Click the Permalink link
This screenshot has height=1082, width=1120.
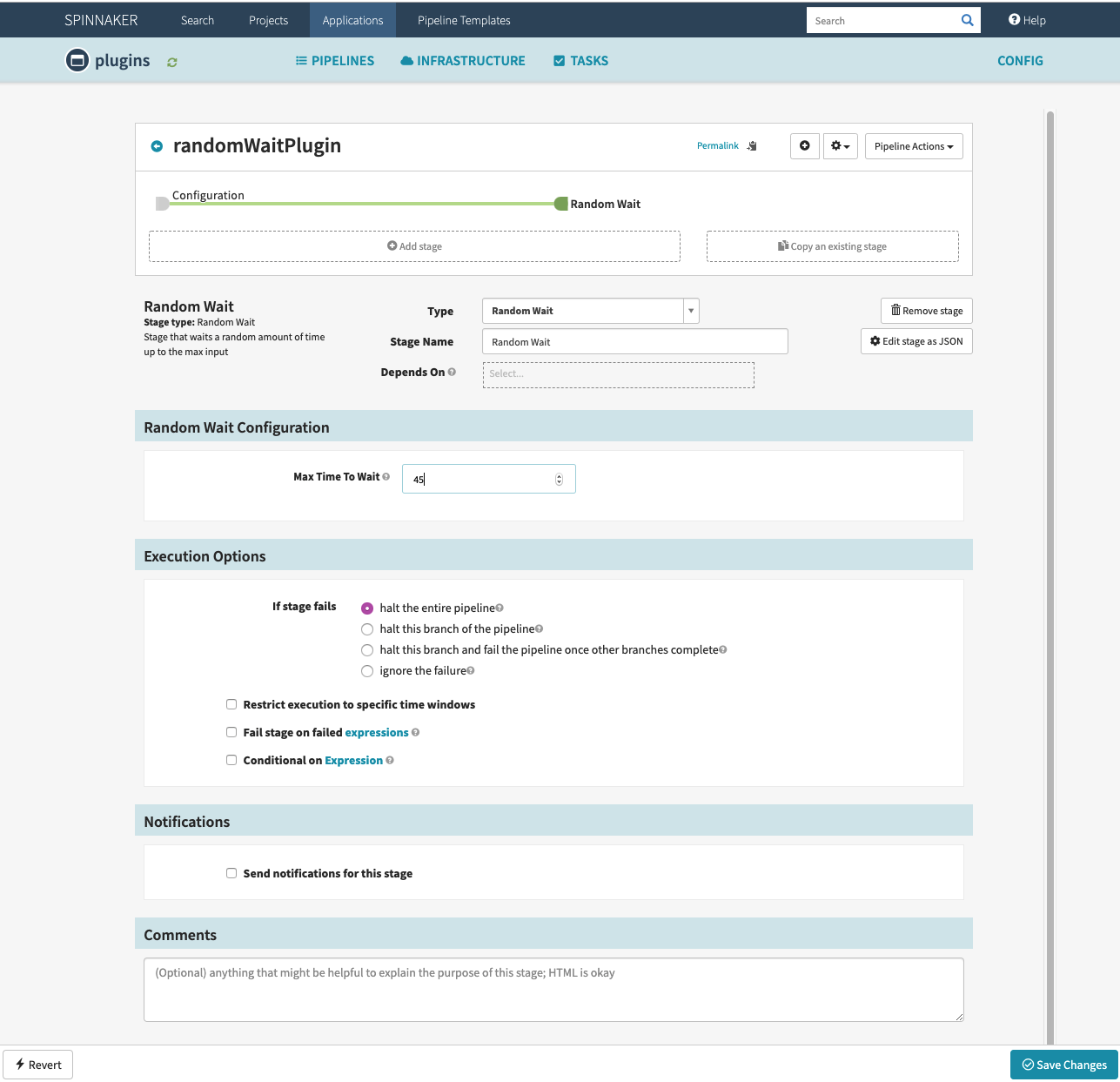tap(718, 145)
